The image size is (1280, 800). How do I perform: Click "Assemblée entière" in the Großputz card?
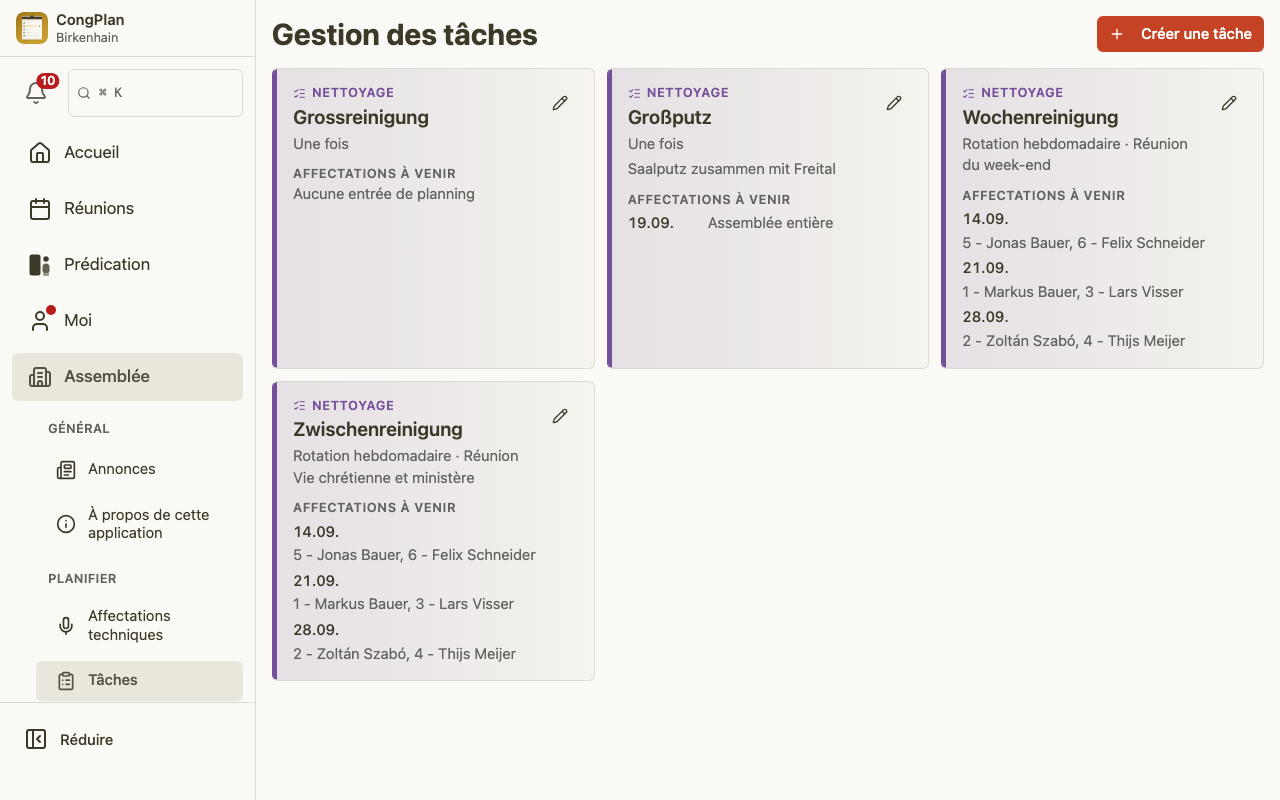click(x=770, y=223)
